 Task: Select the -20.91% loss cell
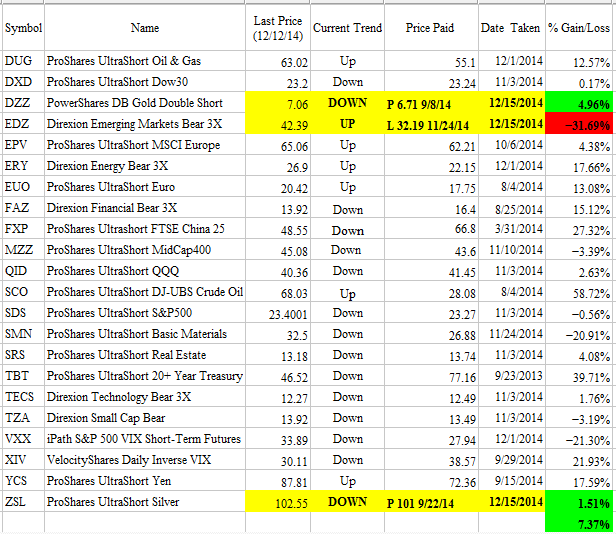point(579,334)
